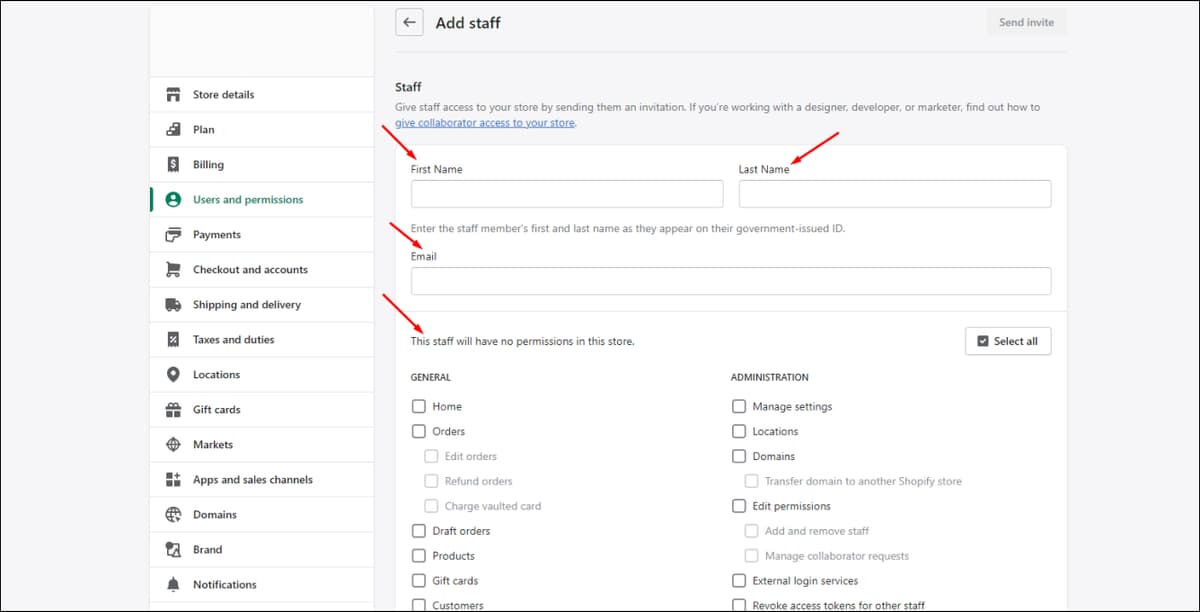This screenshot has height=612, width=1200.
Task: Click the Users and permissions person icon
Action: [173, 200]
